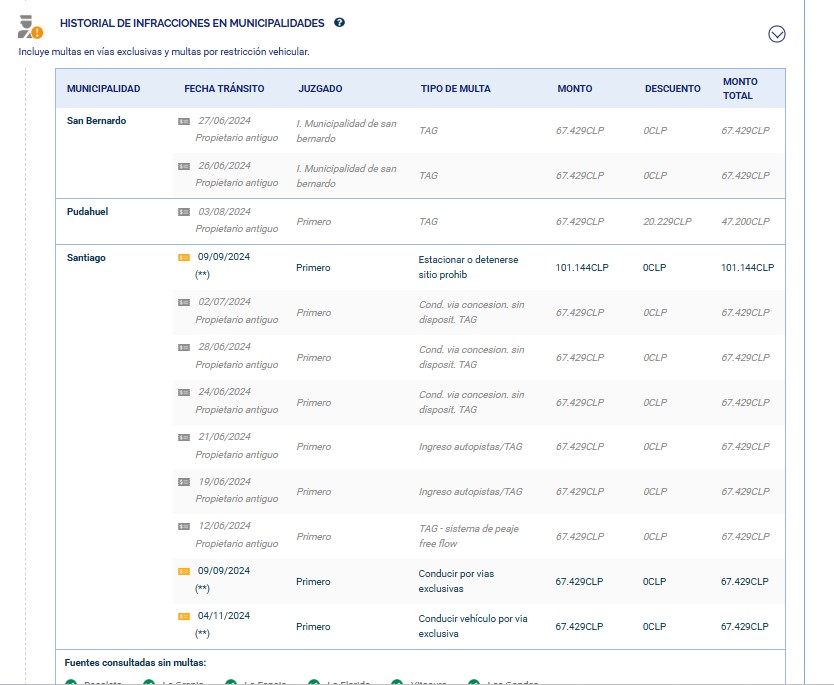The image size is (834, 685).
Task: Click the Historial de Infracciones en Municipalidades title
Action: click(x=192, y=23)
